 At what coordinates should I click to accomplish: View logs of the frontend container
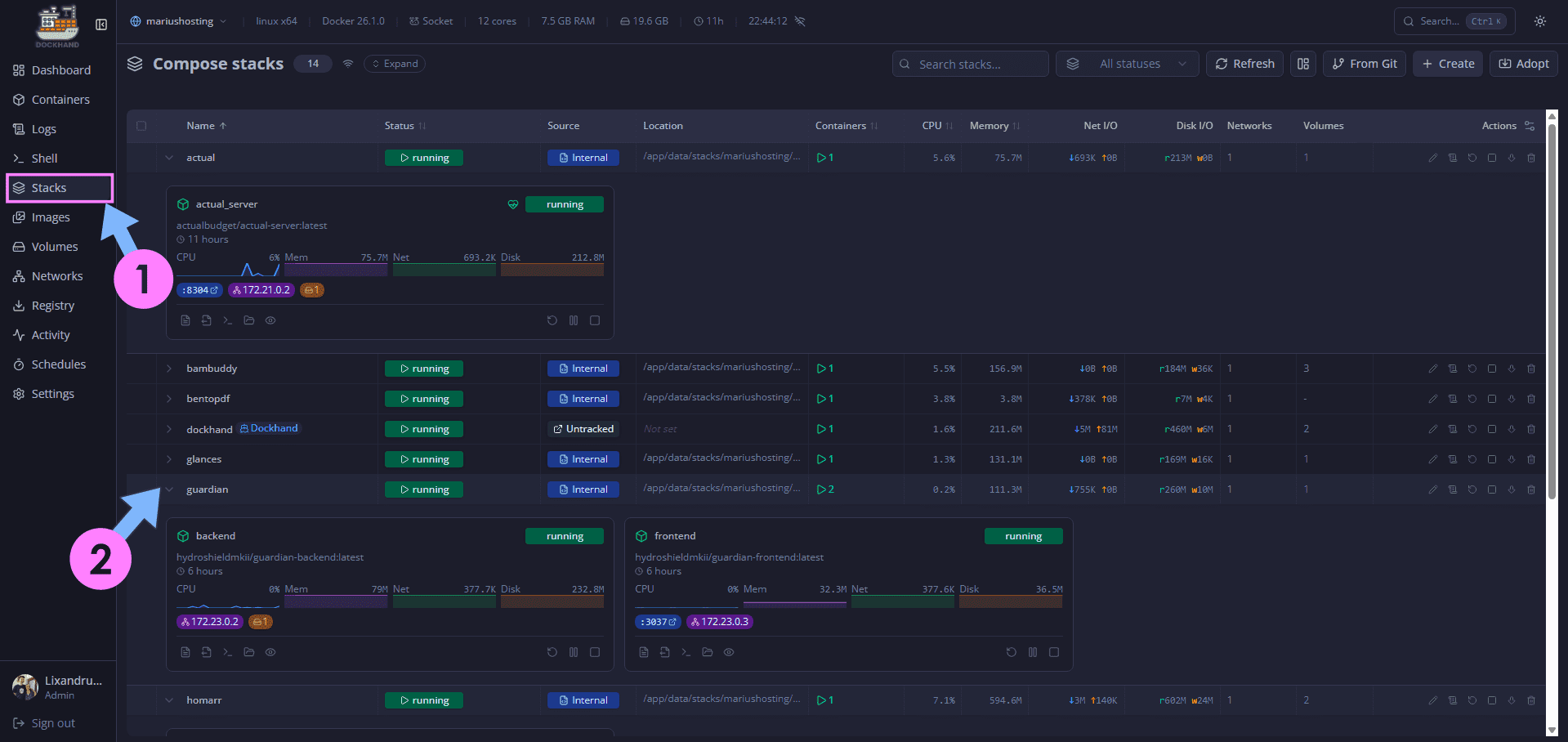(643, 652)
